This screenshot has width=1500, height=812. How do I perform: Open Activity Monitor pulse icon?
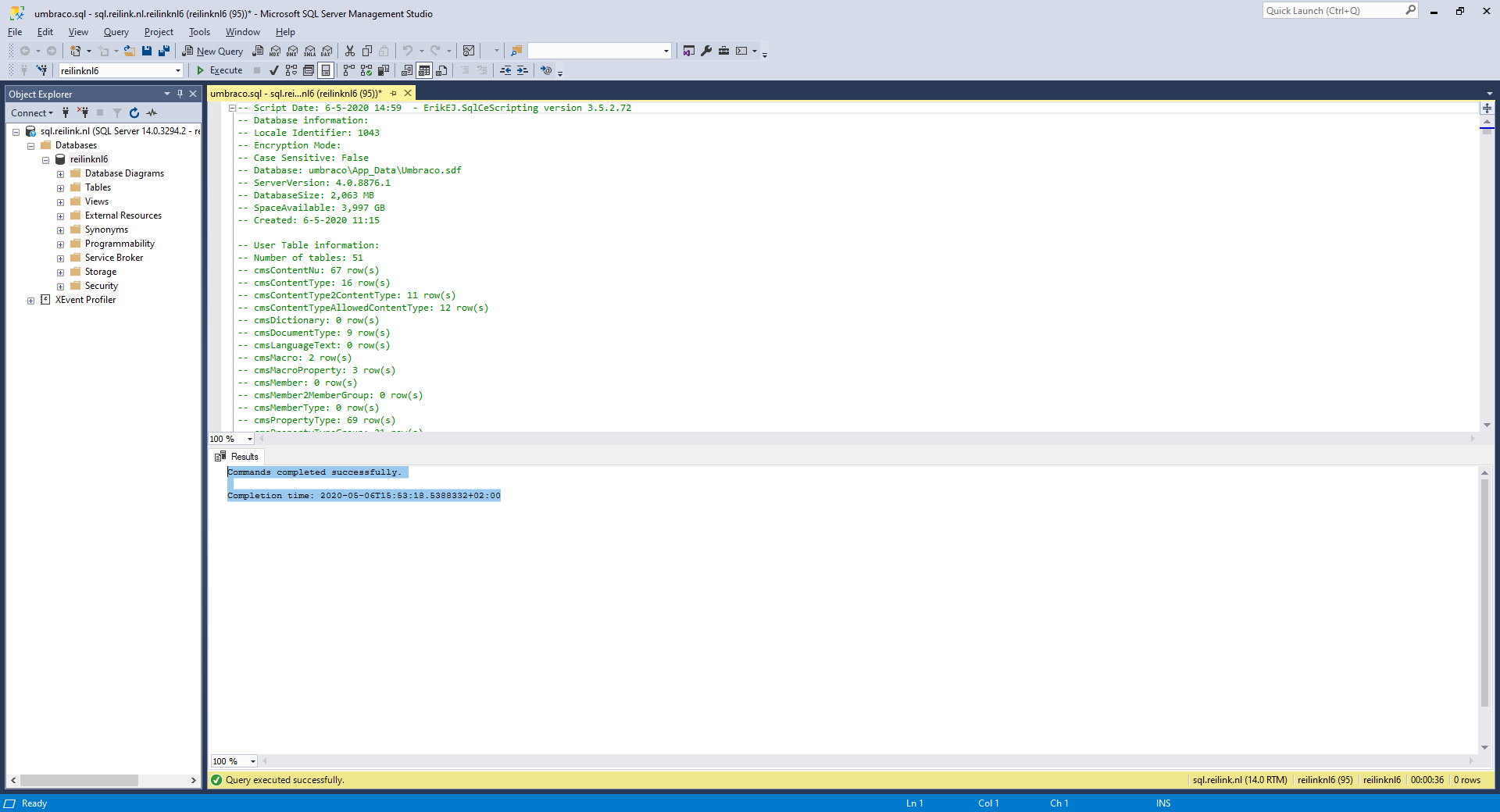tap(152, 112)
